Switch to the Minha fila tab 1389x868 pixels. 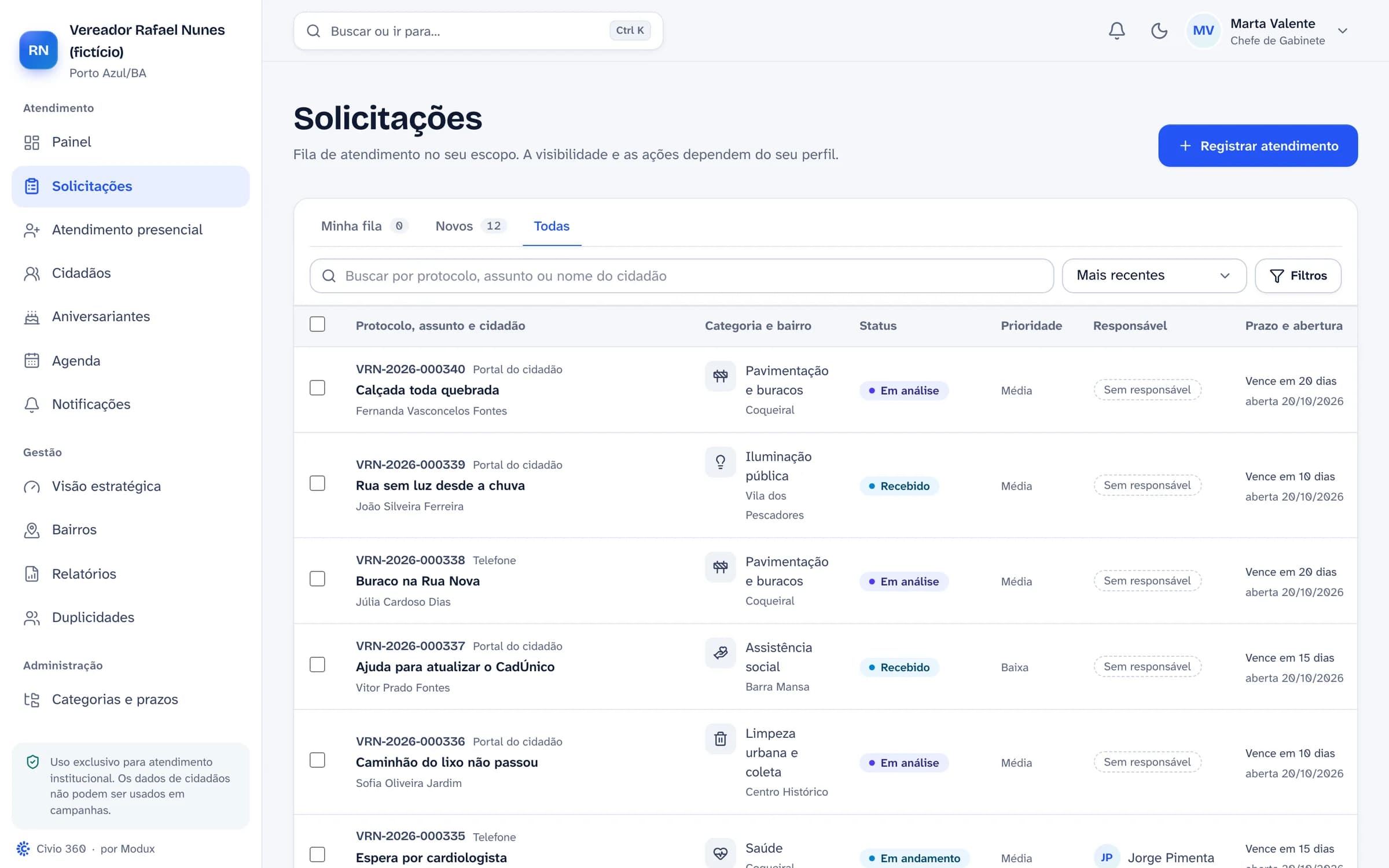[x=365, y=226]
